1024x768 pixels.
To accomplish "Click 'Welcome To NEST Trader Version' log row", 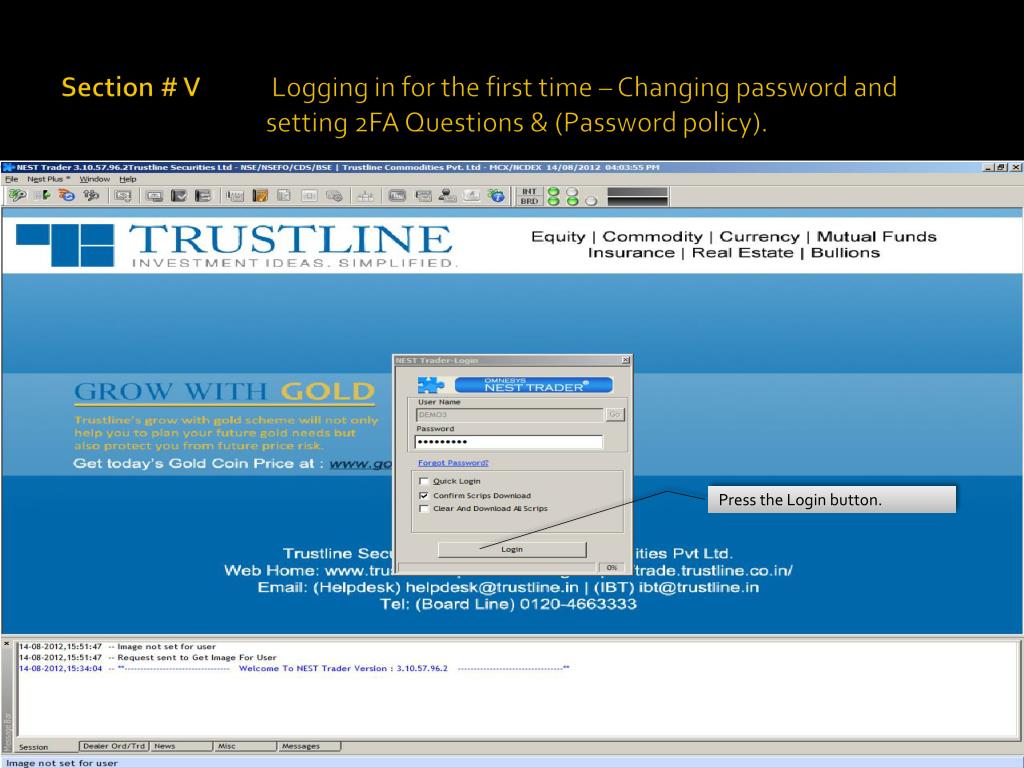I will pyautogui.click(x=294, y=669).
